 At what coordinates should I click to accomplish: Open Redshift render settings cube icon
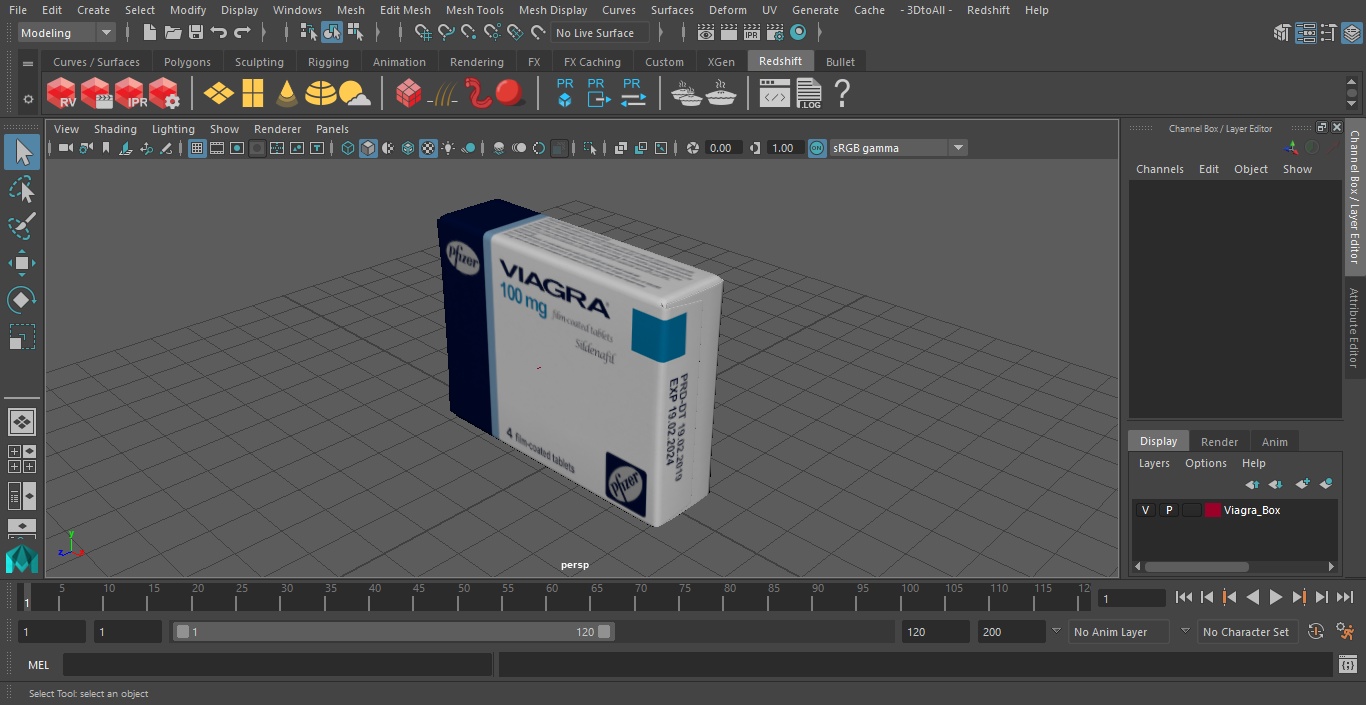pos(165,94)
